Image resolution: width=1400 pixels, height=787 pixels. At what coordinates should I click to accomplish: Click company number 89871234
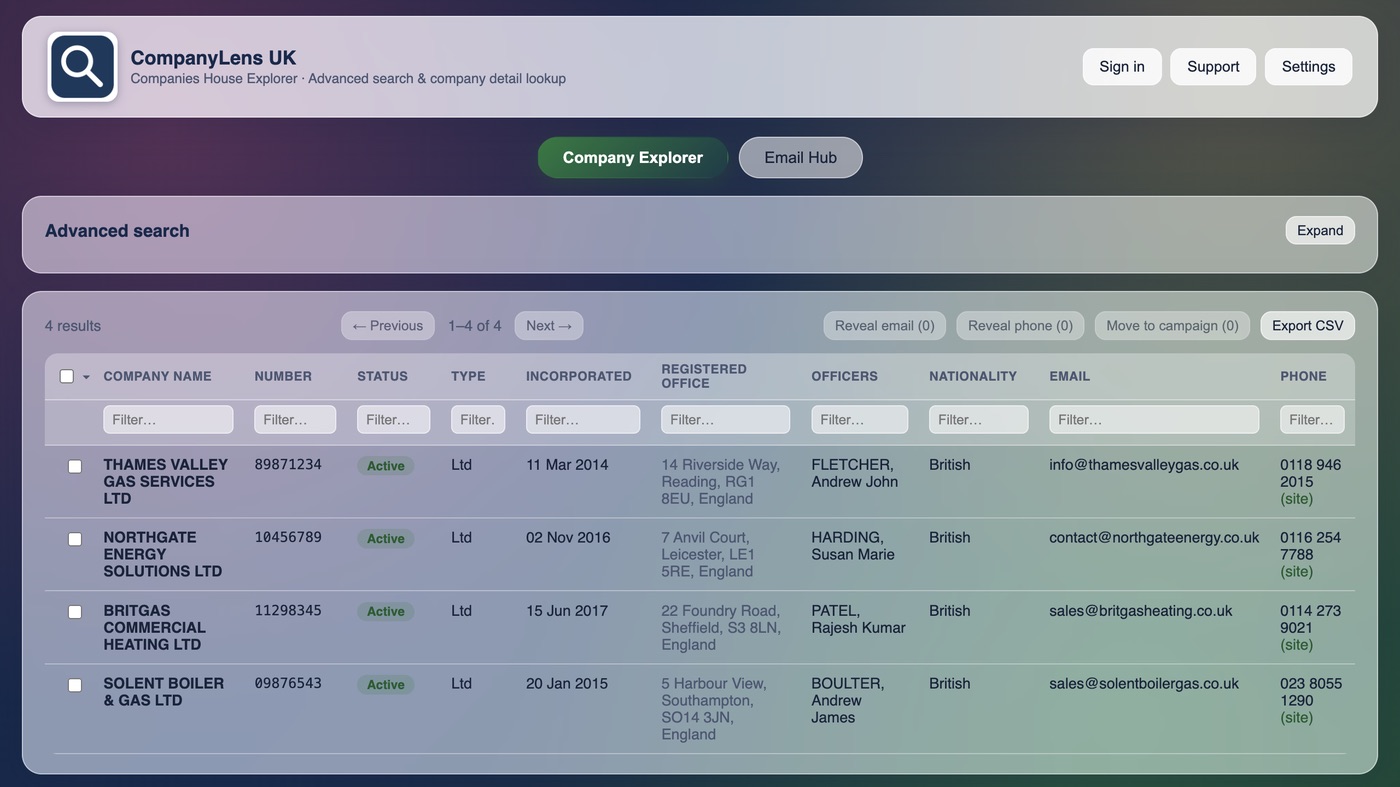(288, 465)
